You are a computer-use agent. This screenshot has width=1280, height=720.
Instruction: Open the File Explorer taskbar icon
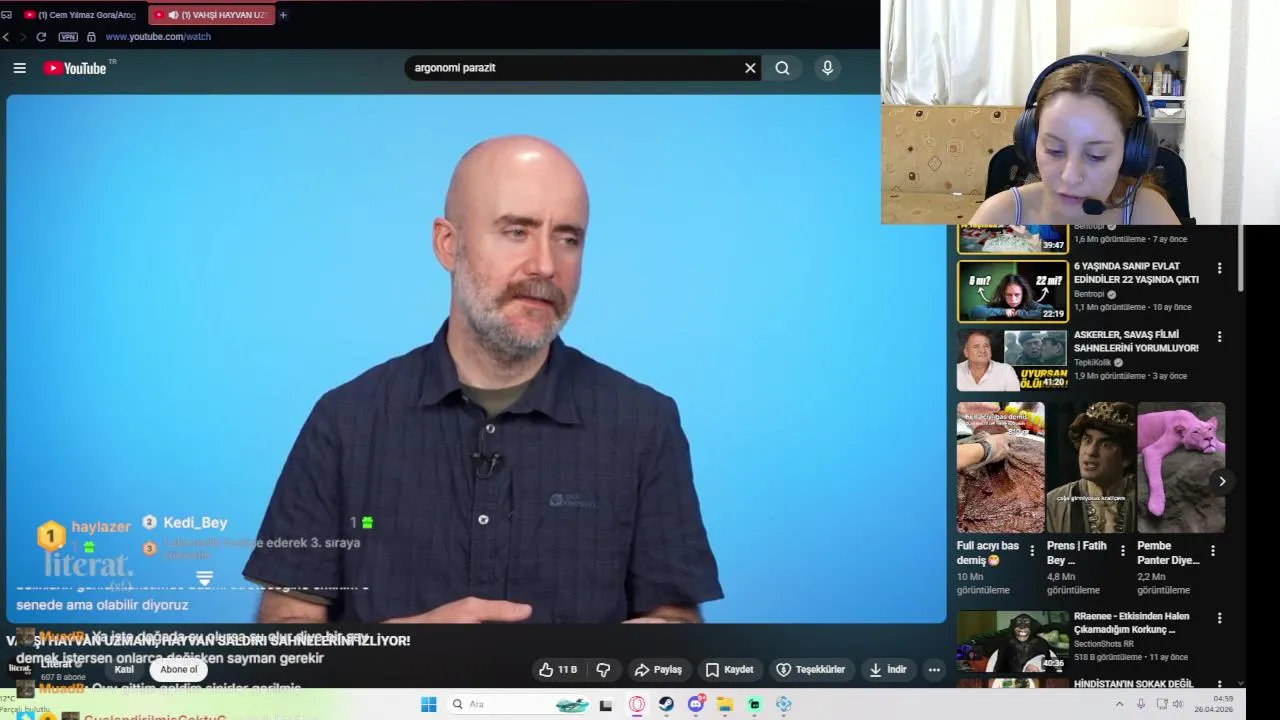[x=725, y=704]
